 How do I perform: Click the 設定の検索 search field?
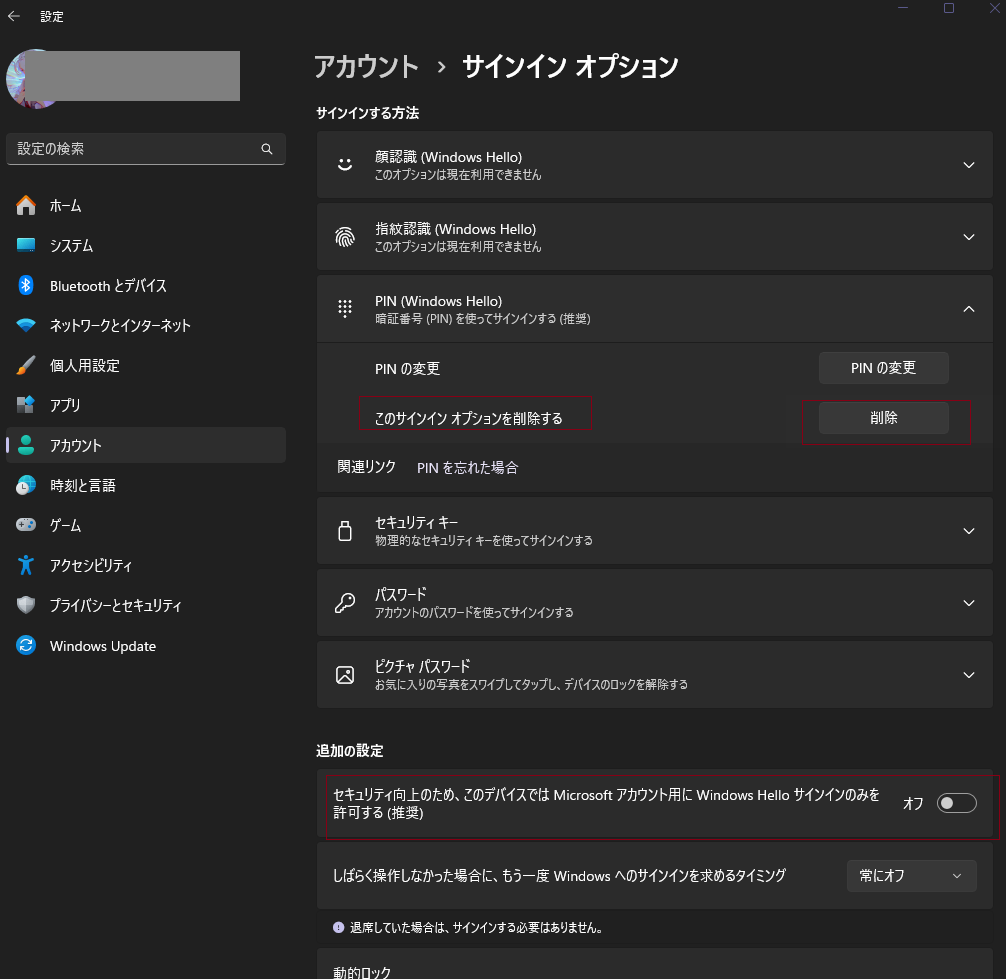click(x=146, y=149)
